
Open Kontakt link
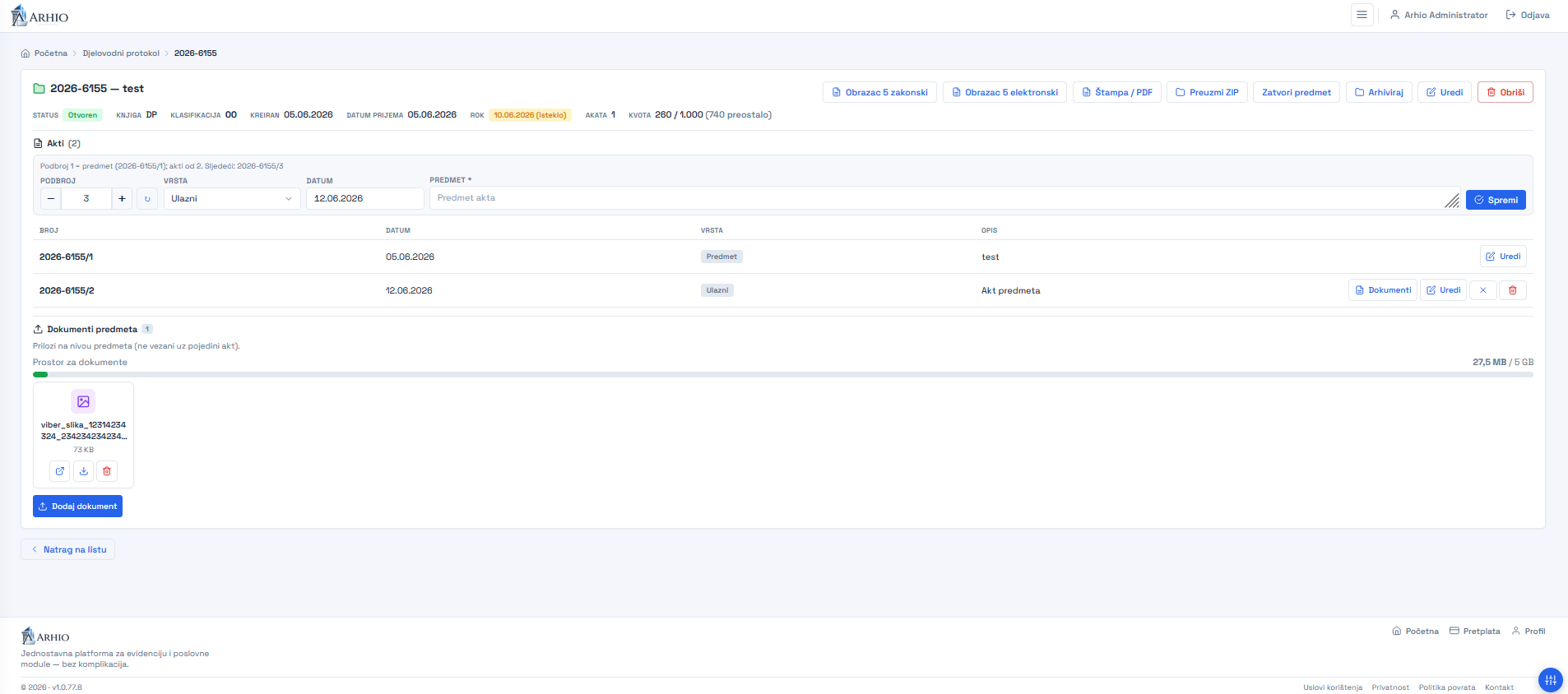point(1499,687)
